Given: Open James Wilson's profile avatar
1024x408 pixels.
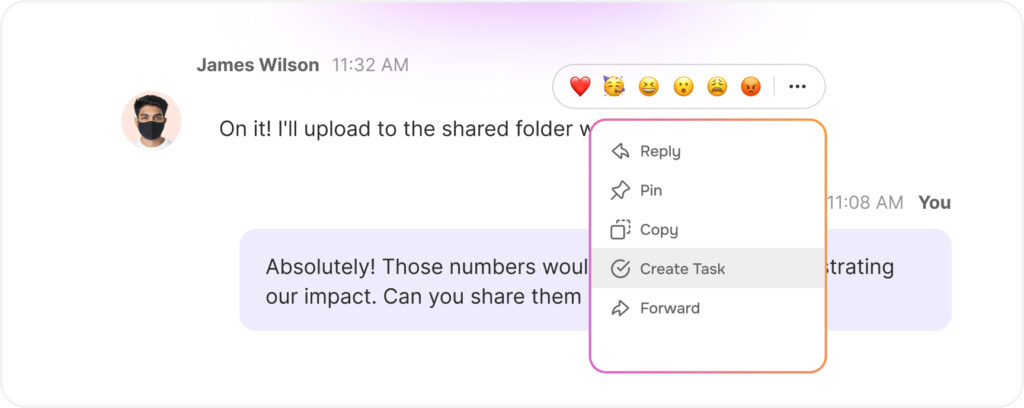Looking at the screenshot, I should 151,120.
